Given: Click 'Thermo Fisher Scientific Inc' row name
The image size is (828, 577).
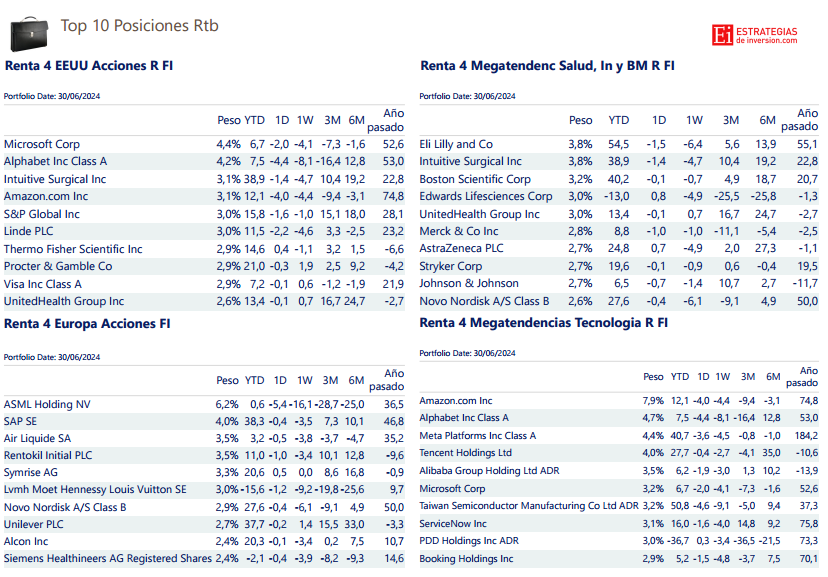Looking at the screenshot, I should point(73,249).
